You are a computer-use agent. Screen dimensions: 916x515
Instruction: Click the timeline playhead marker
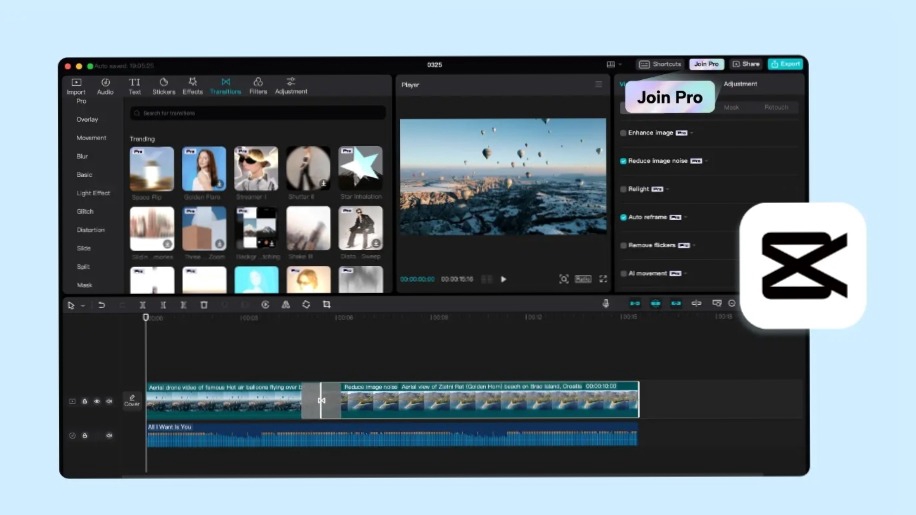(146, 317)
